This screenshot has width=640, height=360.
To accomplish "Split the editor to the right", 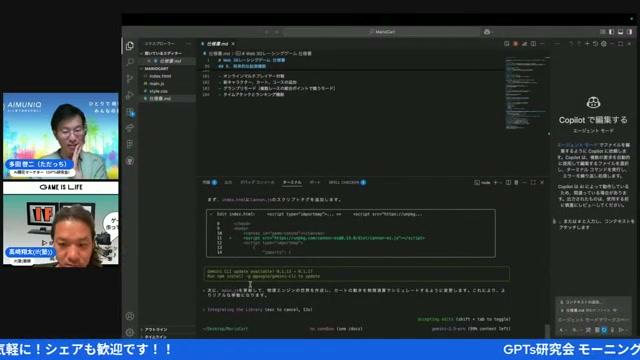I will [533, 44].
